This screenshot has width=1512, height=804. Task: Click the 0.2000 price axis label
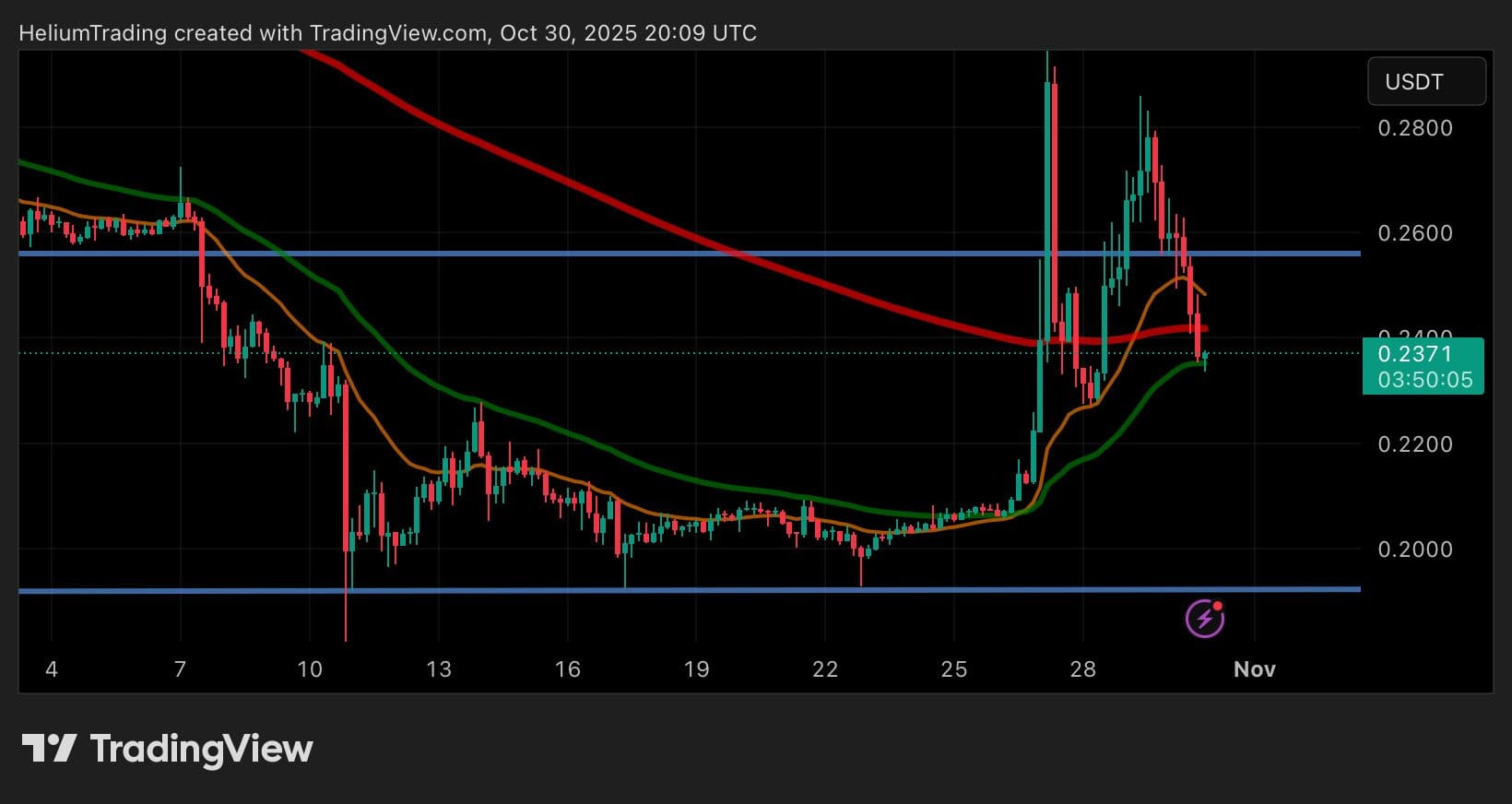[1414, 550]
